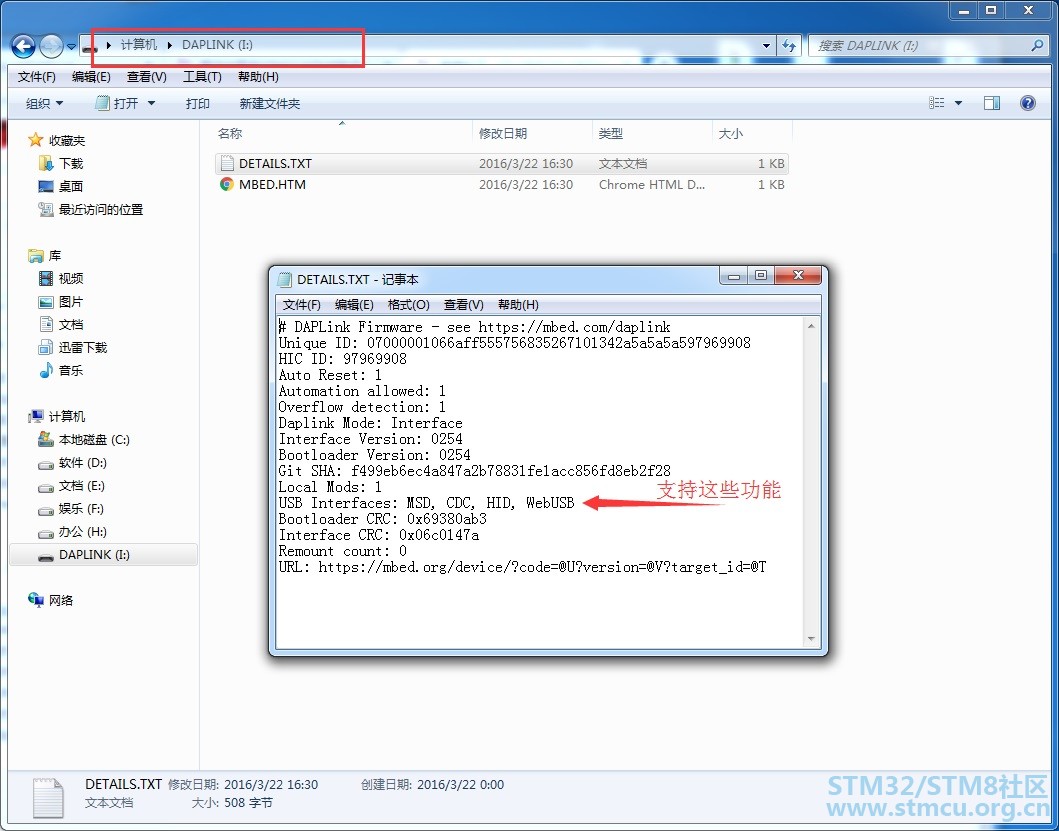The image size is (1059, 831).
Task: Sort files by 修改日期 column header
Action: (532, 133)
